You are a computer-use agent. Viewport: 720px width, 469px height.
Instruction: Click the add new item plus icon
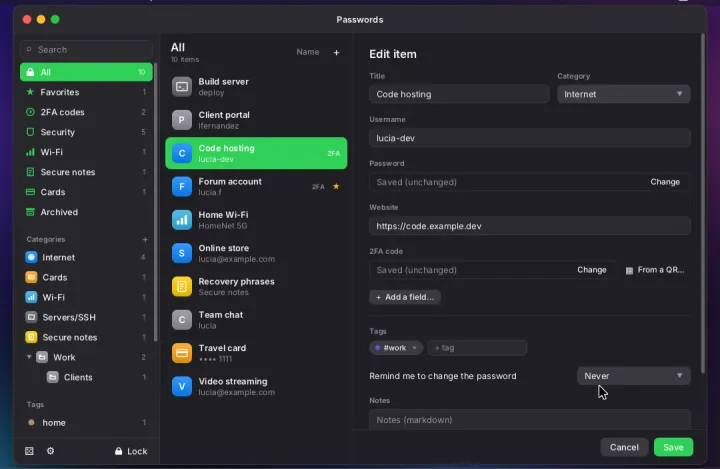tap(336, 52)
